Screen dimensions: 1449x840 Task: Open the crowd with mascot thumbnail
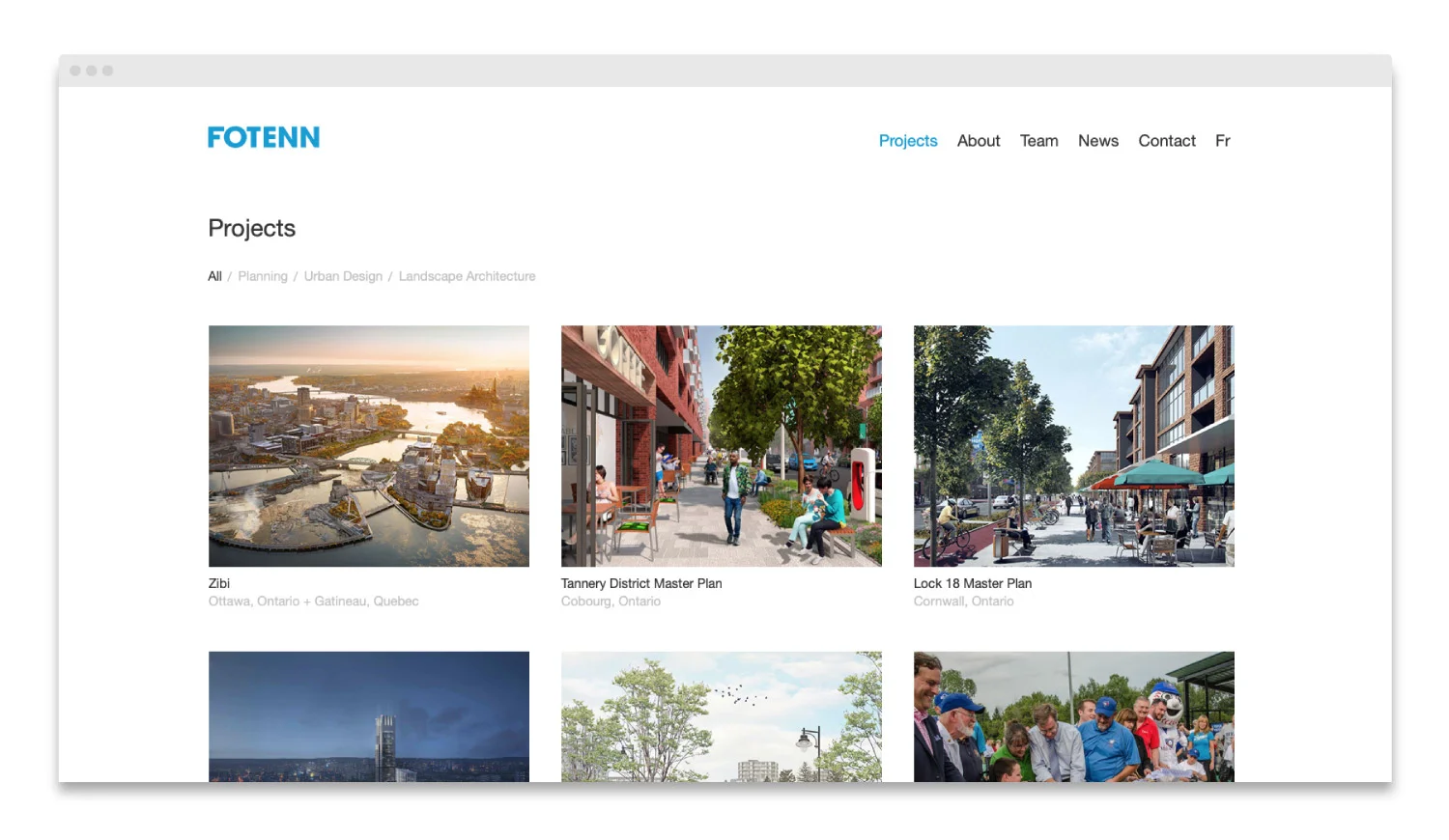(x=1074, y=716)
